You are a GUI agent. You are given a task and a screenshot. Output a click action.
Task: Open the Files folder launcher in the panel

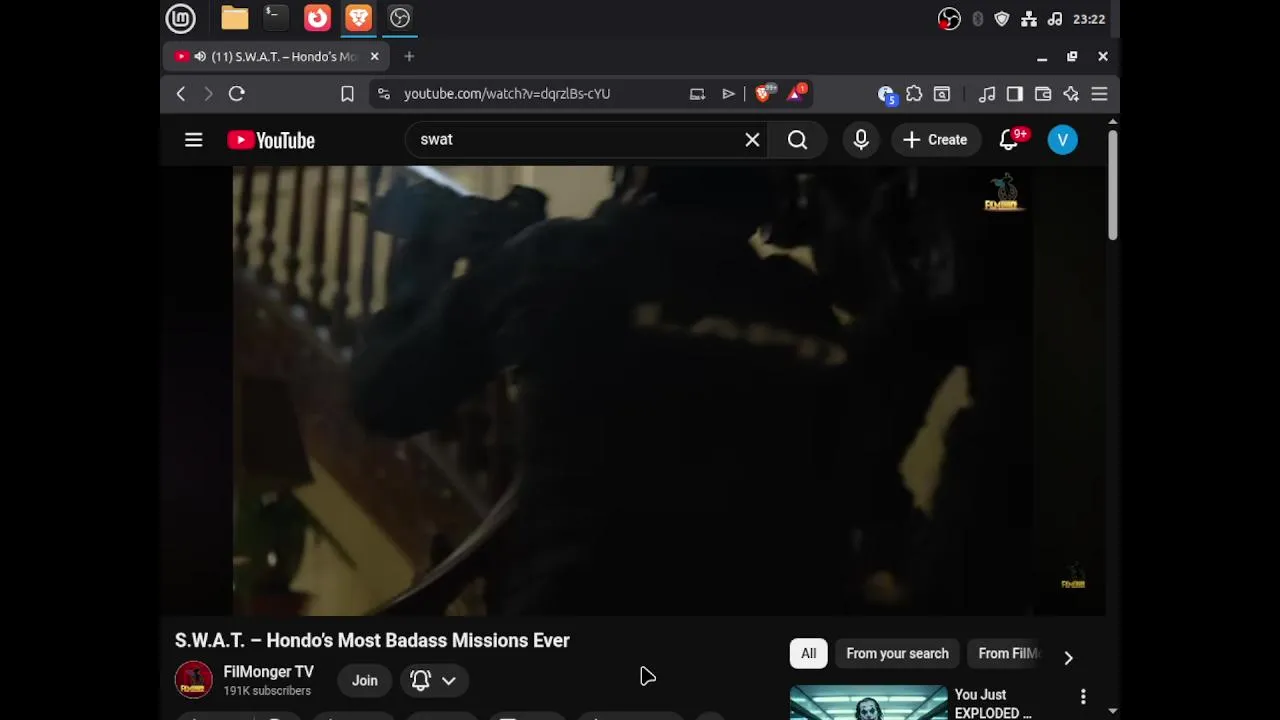[235, 18]
